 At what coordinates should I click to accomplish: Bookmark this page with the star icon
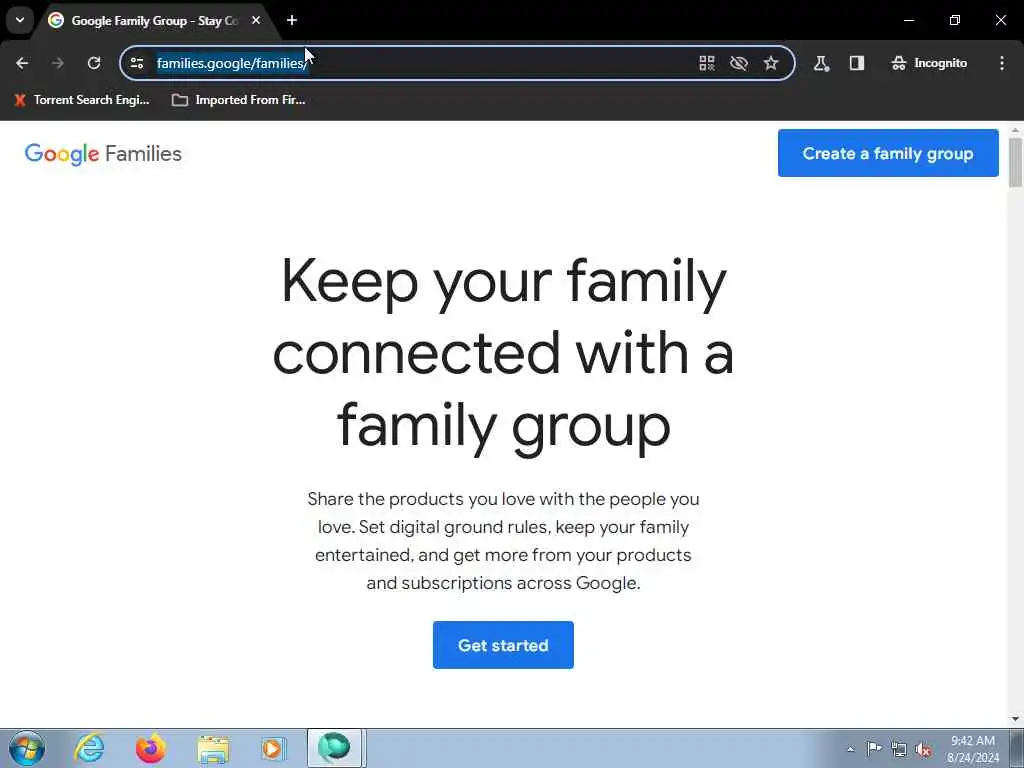pos(771,63)
